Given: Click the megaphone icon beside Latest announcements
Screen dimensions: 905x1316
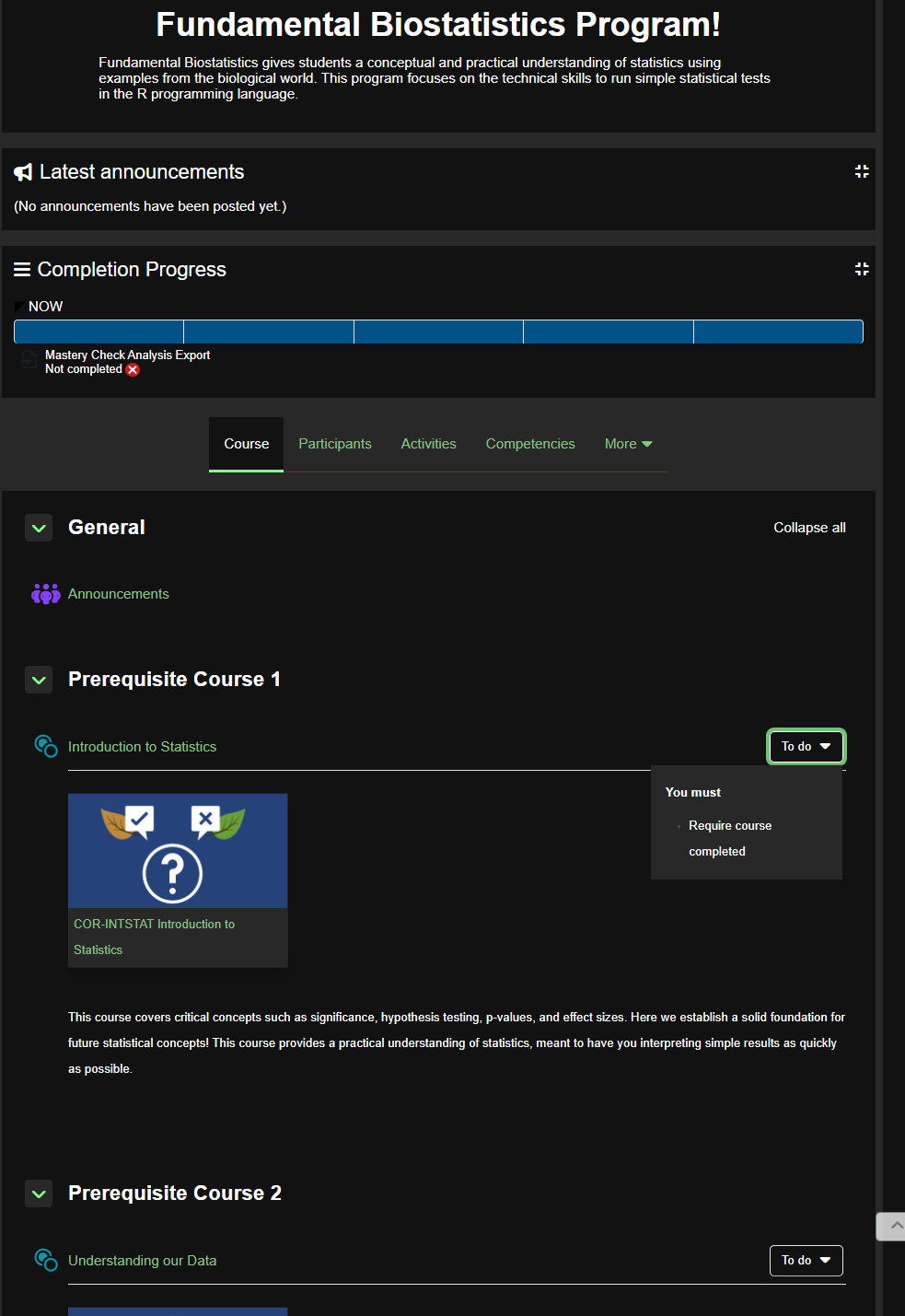Looking at the screenshot, I should (x=23, y=172).
